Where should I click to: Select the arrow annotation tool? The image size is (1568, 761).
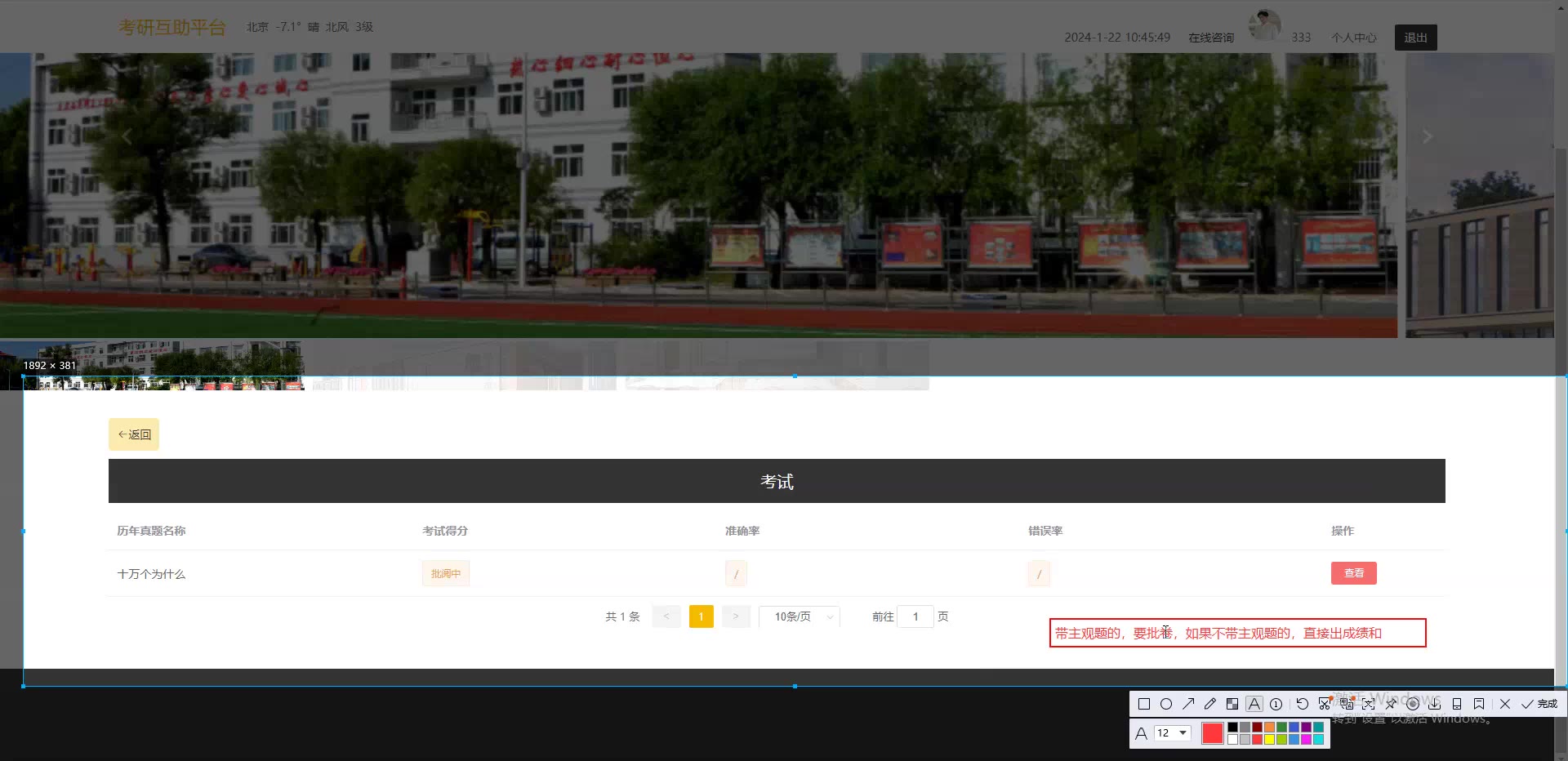(1188, 704)
